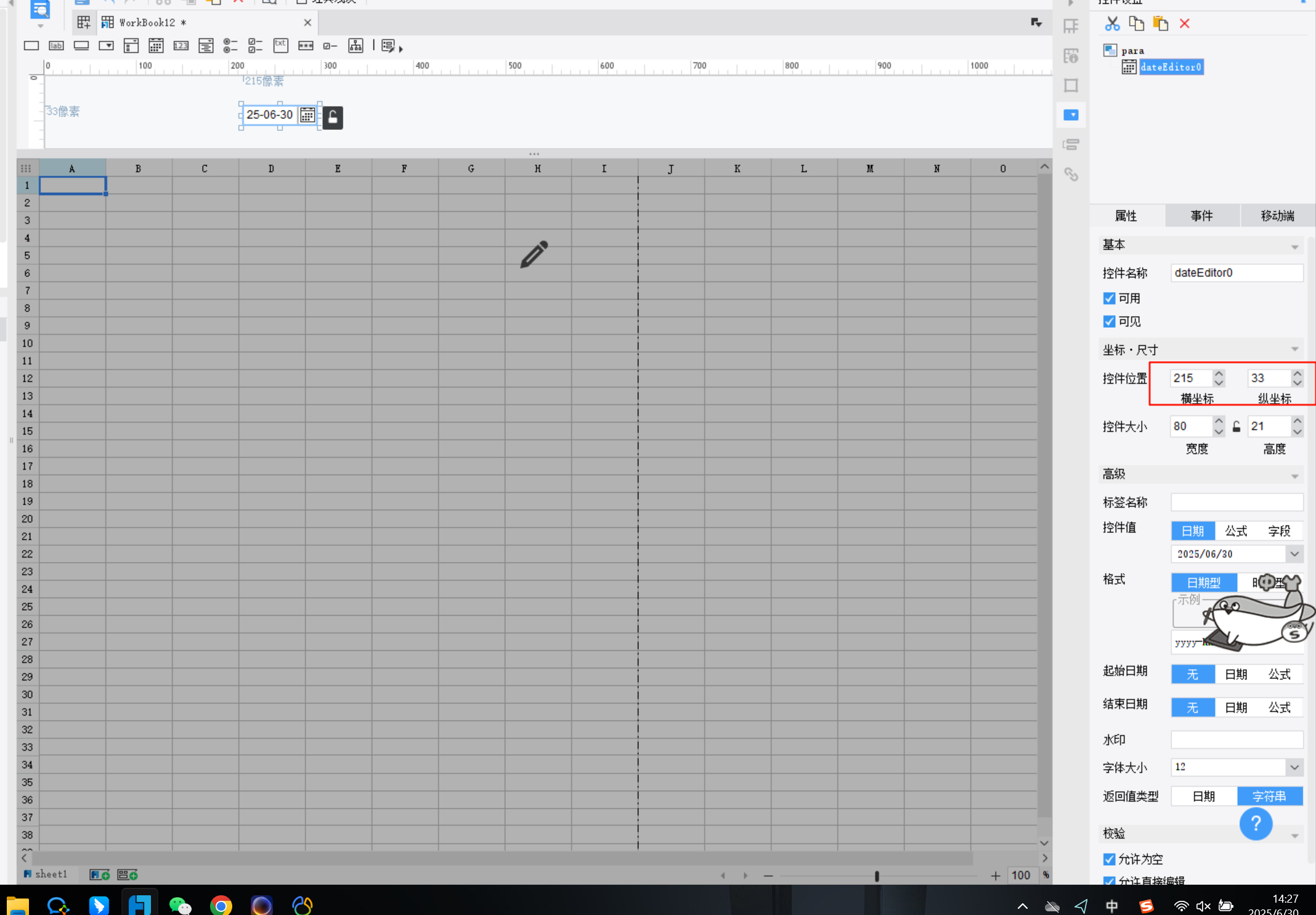This screenshot has width=1316, height=915.
Task: Click the zoom slider handle
Action: click(877, 876)
